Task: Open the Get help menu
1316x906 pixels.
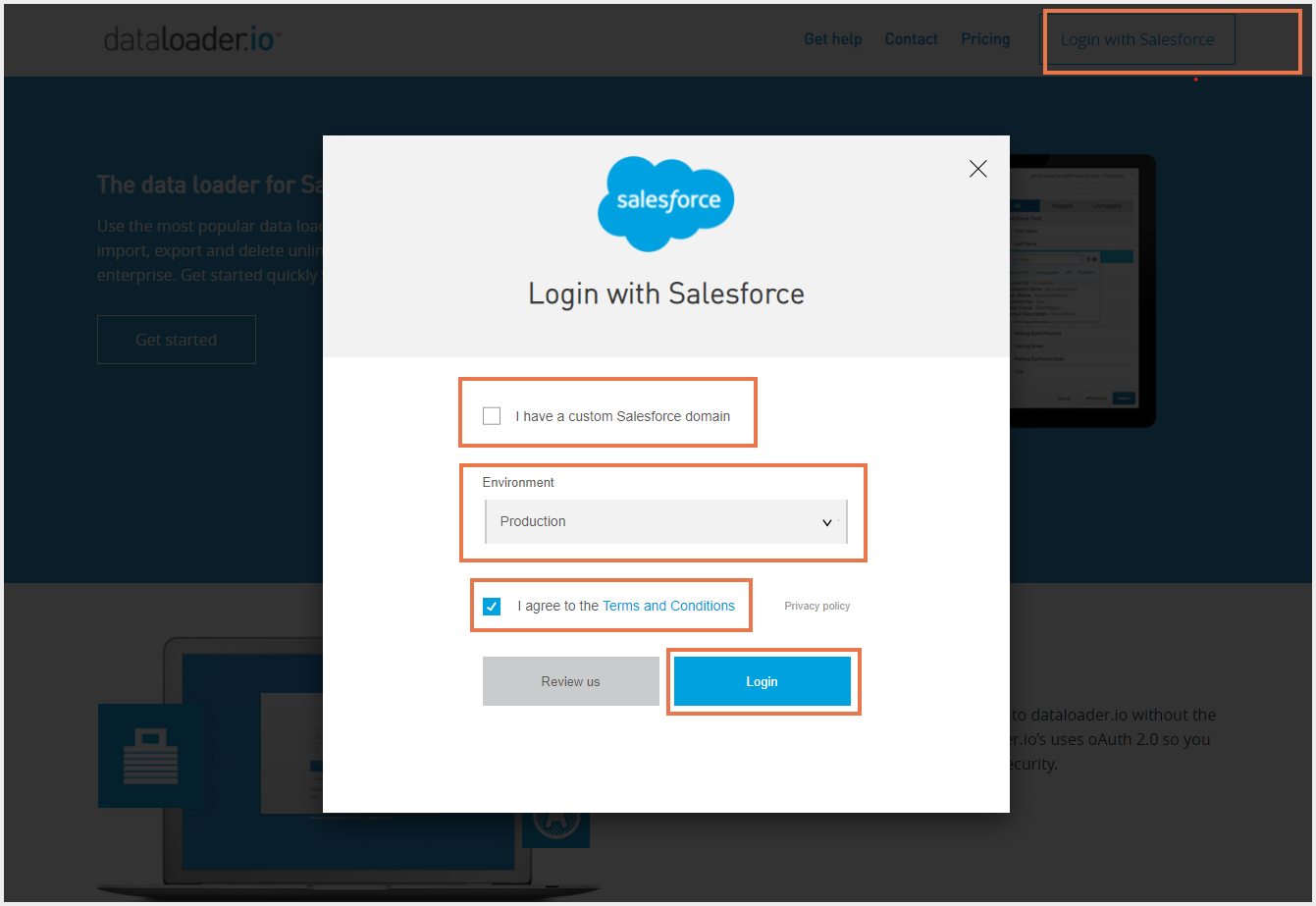Action: [832, 38]
